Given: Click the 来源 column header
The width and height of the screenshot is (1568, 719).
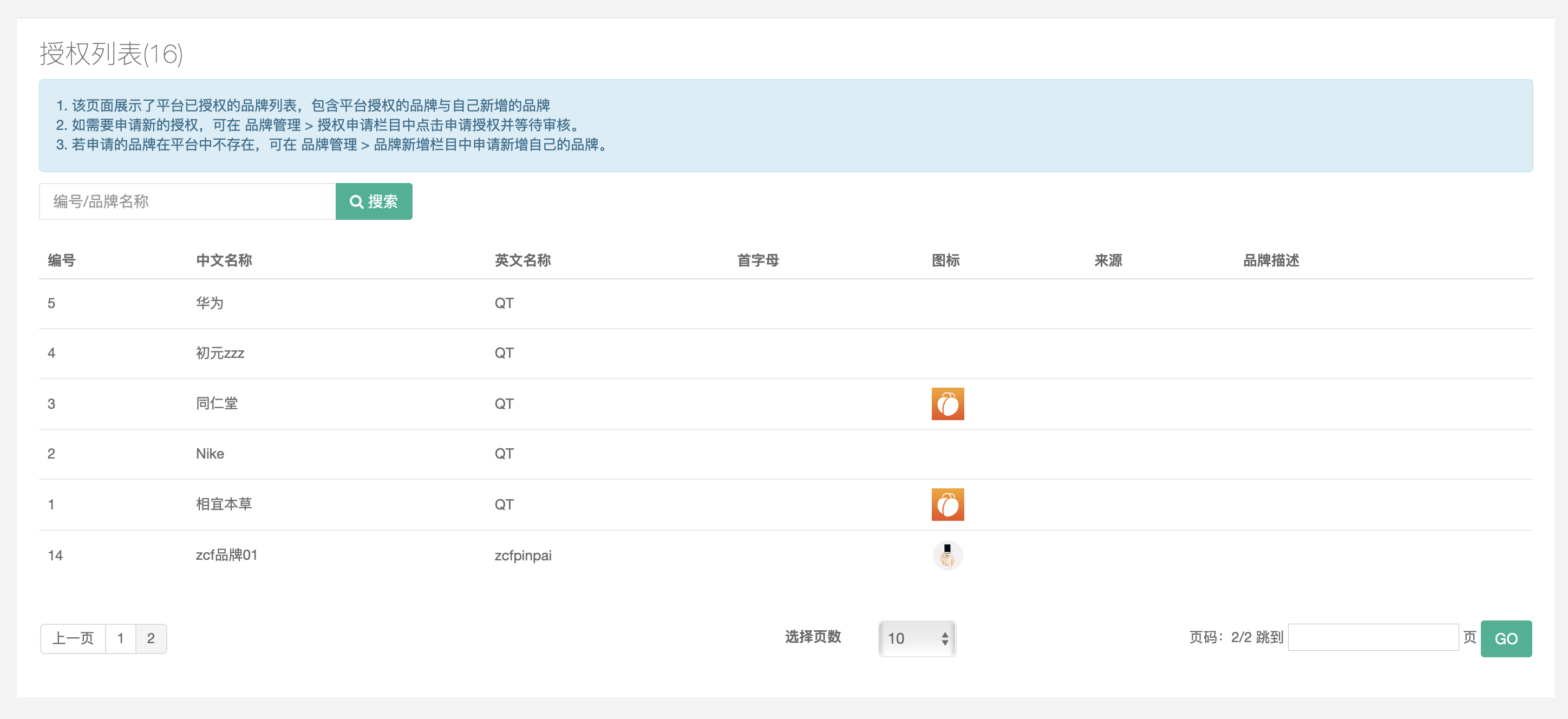Looking at the screenshot, I should tap(1108, 260).
